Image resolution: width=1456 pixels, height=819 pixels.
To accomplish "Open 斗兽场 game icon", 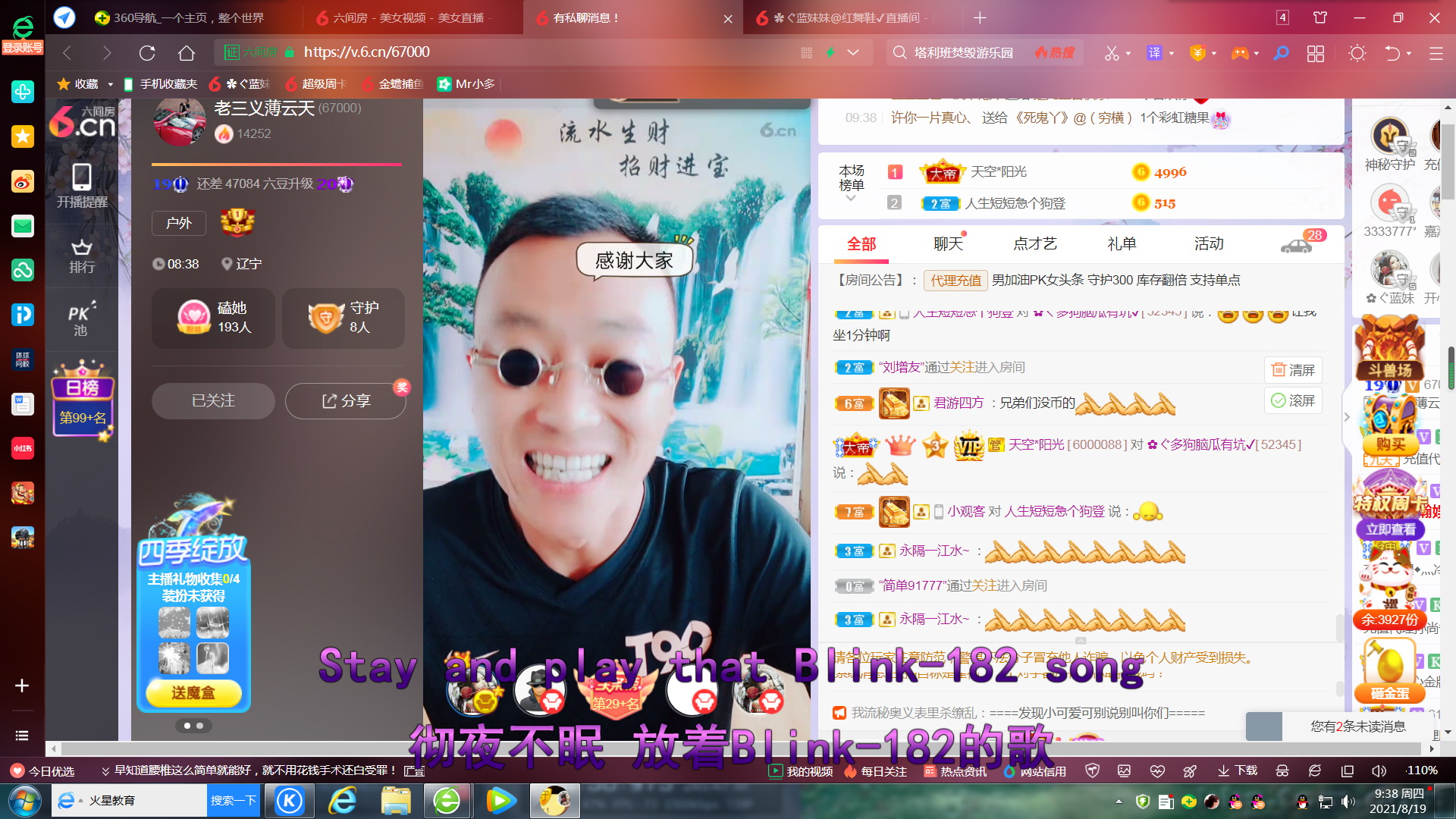I will click(1389, 347).
